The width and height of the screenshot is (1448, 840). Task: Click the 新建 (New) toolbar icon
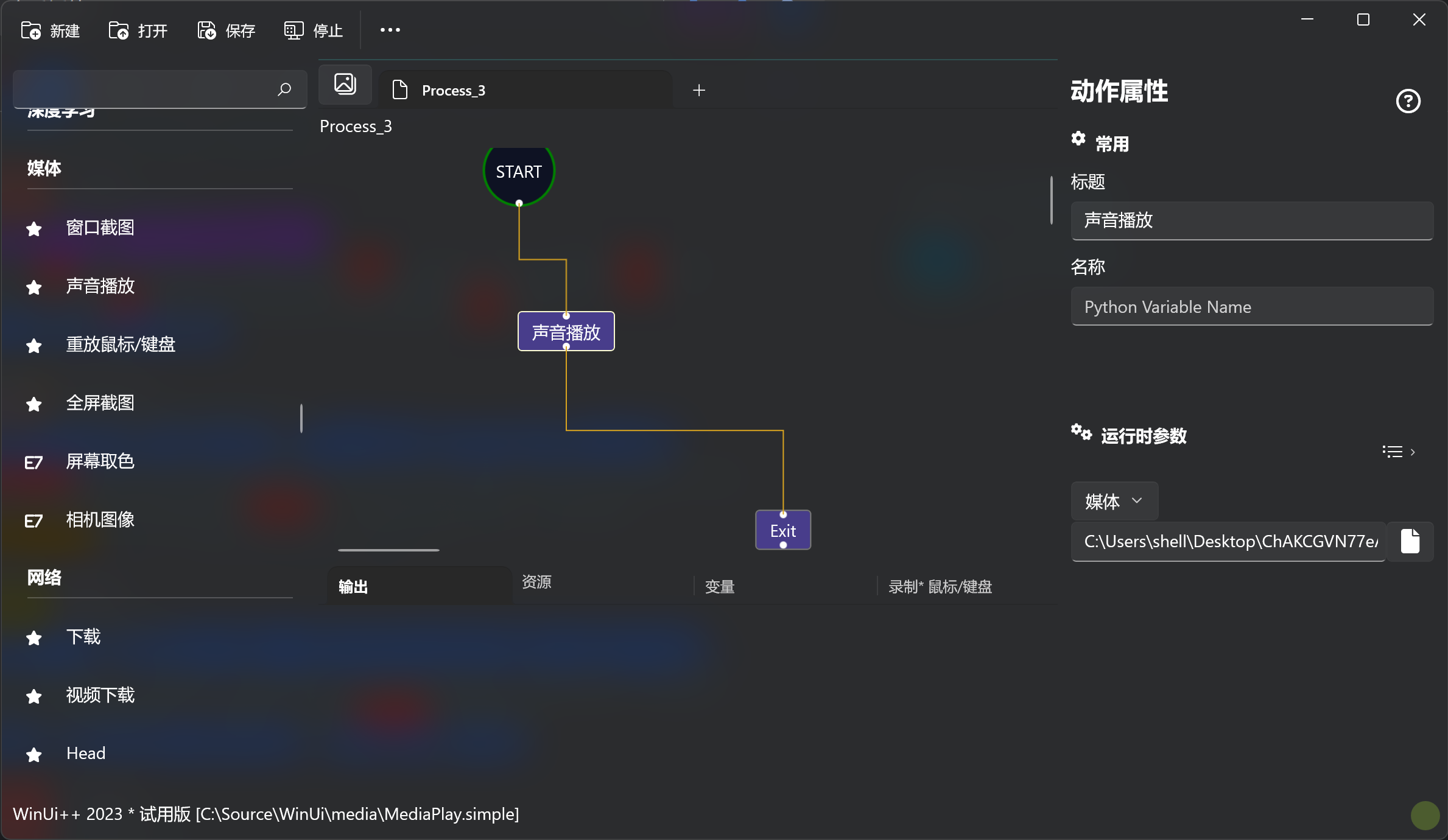tap(31, 30)
